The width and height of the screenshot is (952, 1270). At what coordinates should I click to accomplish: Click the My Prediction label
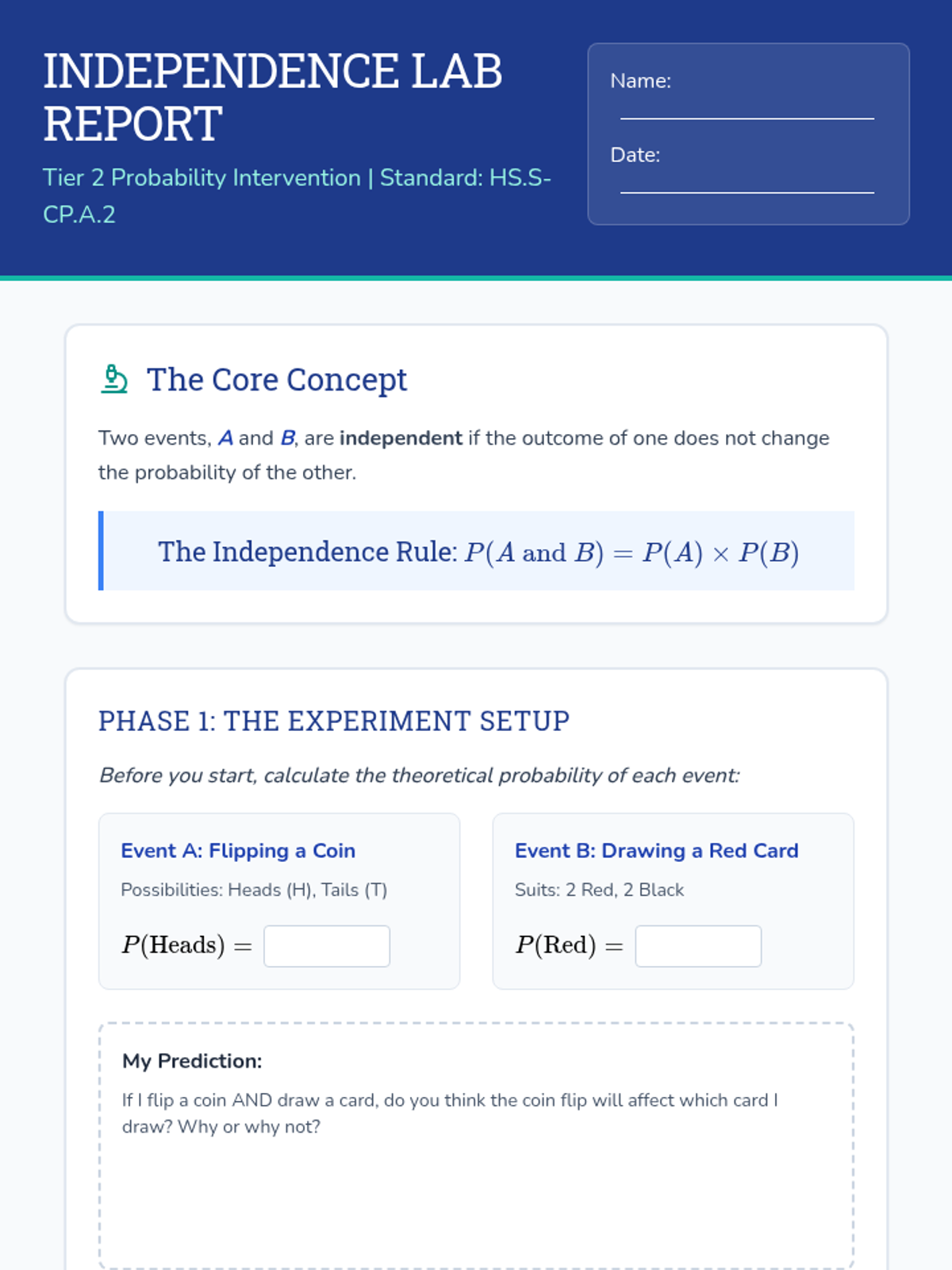coord(192,1061)
